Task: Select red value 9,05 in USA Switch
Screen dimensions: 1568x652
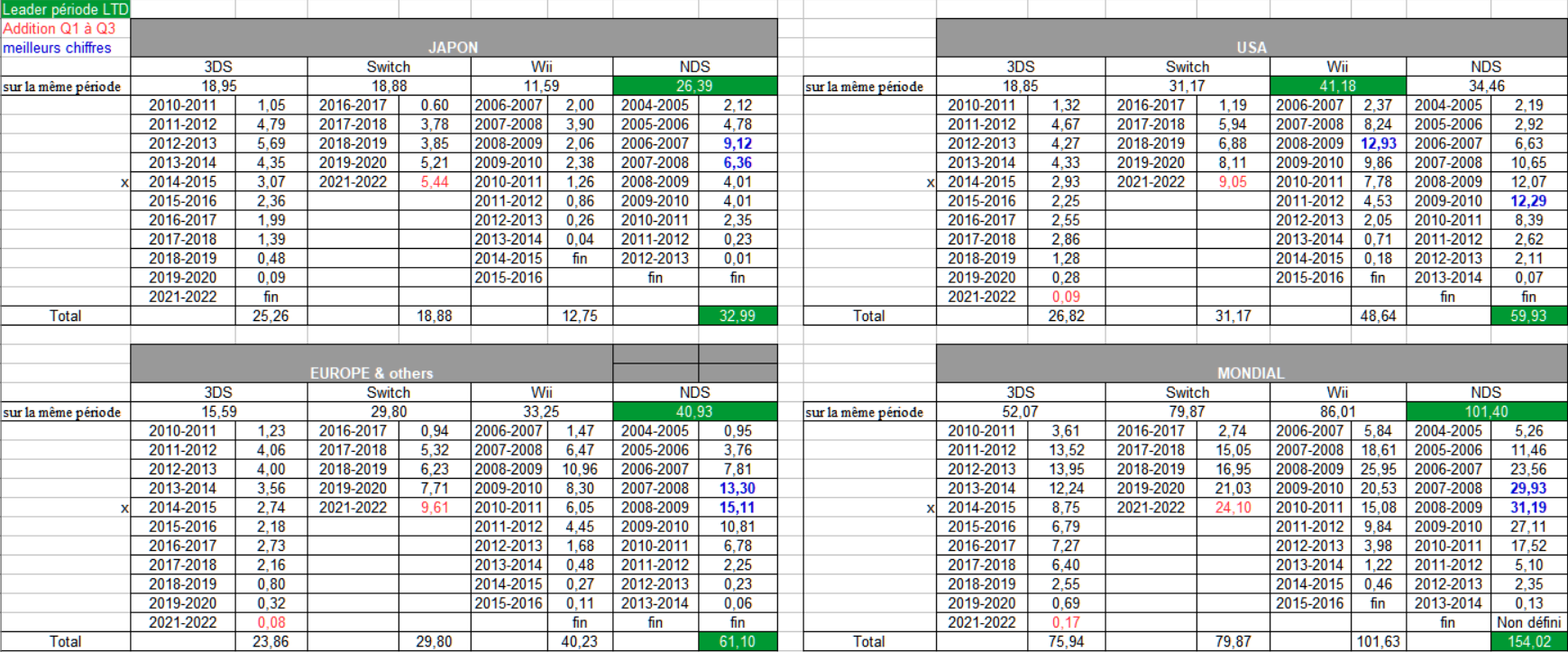Action: pyautogui.click(x=1233, y=181)
